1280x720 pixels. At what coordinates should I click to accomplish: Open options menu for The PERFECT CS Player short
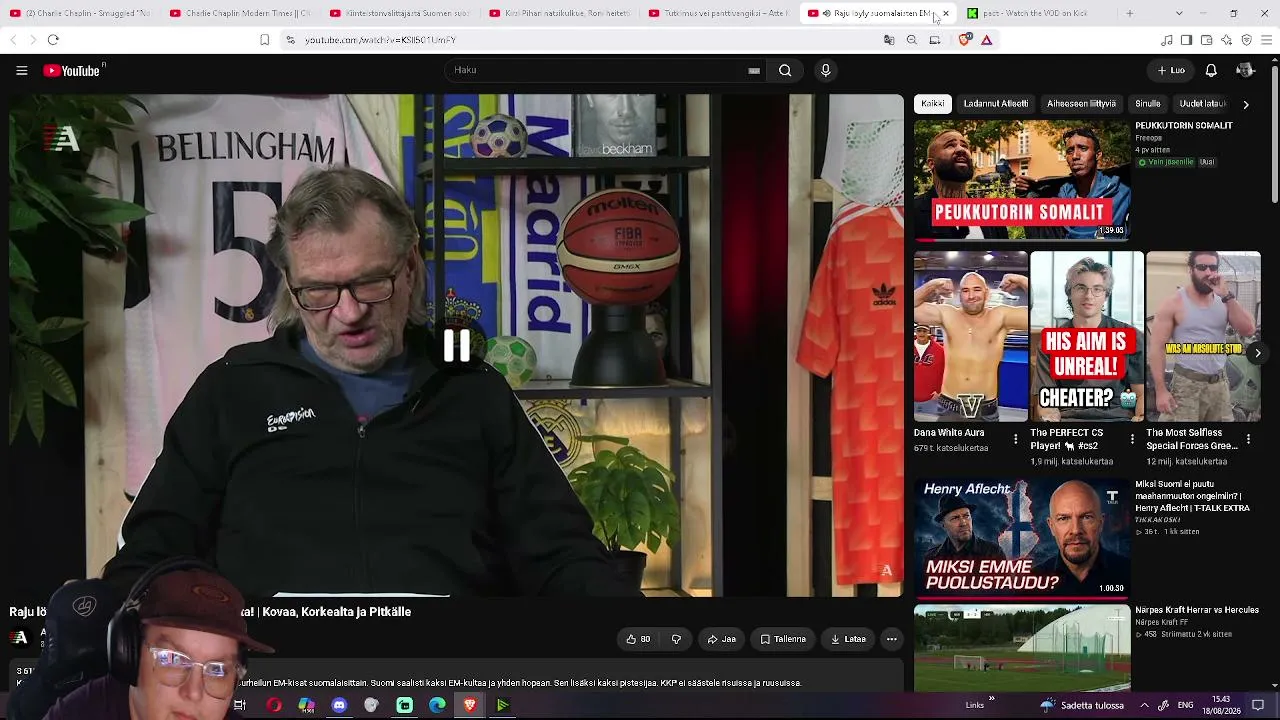[x=1132, y=439]
